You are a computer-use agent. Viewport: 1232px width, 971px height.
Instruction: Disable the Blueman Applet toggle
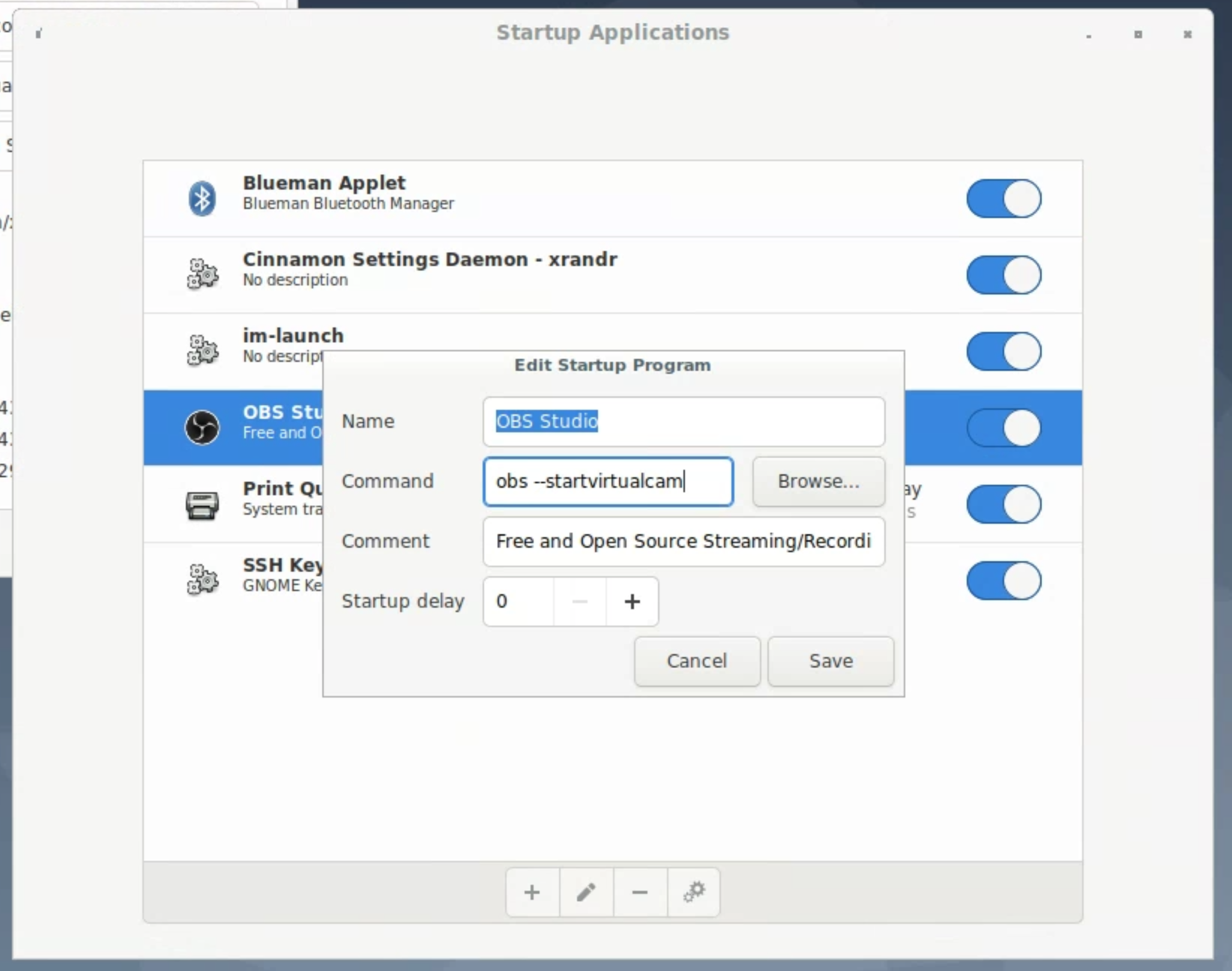[x=1003, y=199]
